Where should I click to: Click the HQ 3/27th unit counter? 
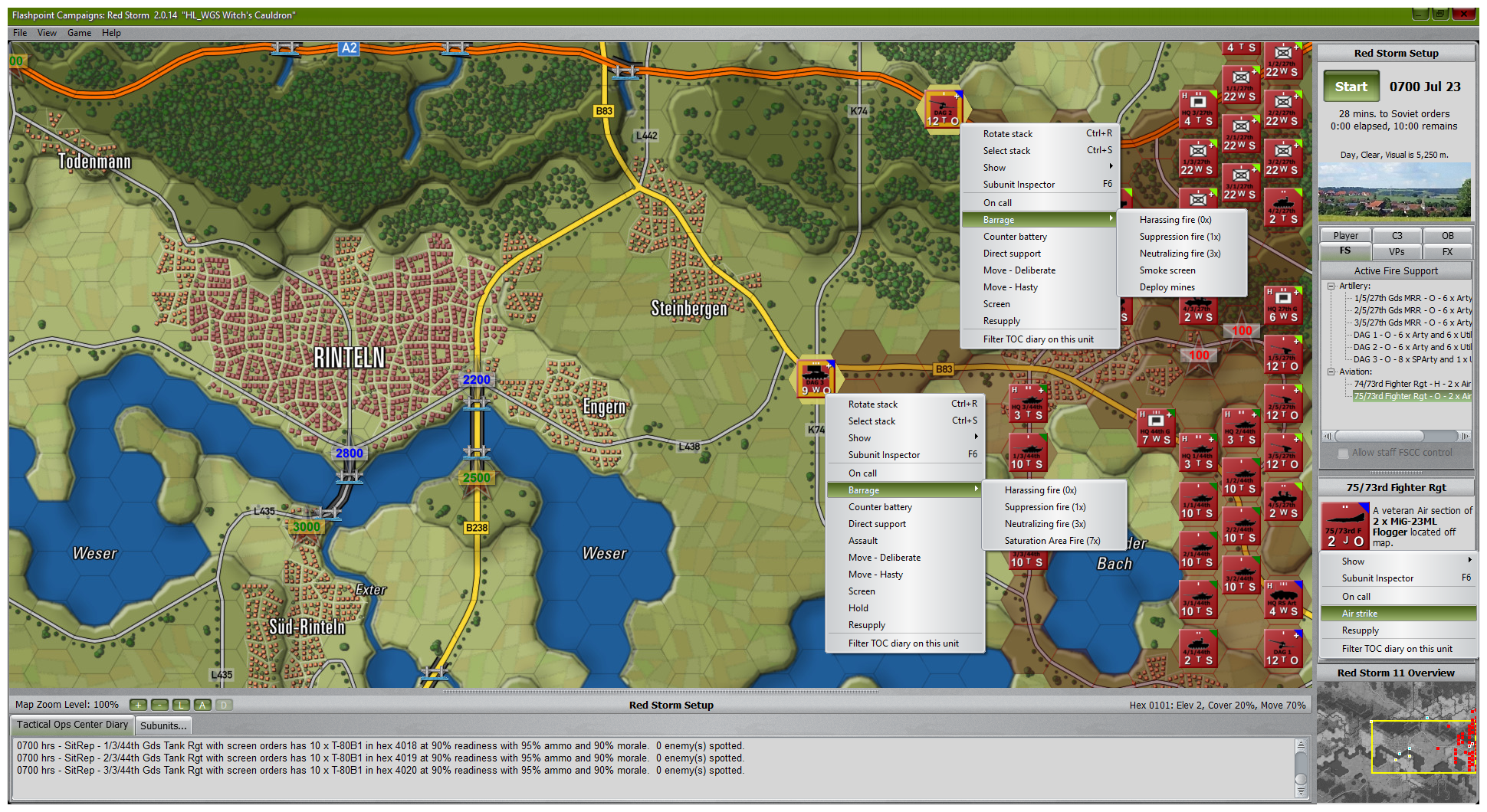1198,109
